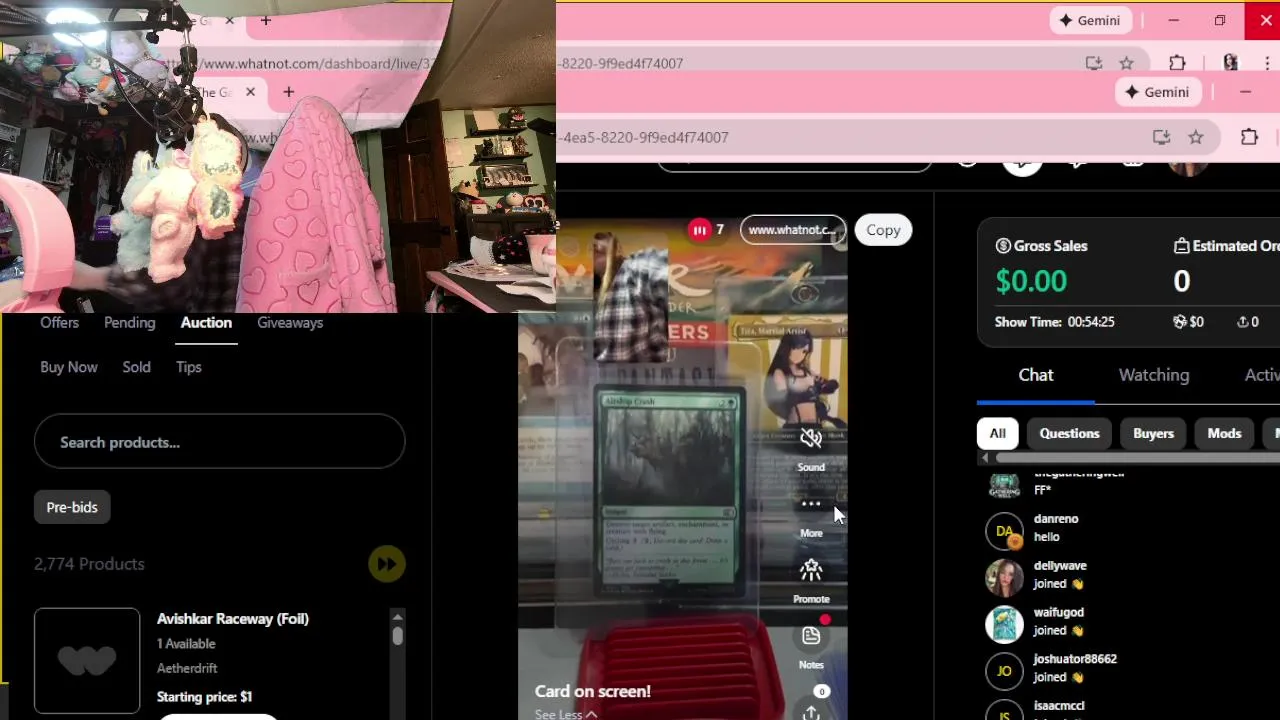
Task: Open the Tips tab
Action: click(189, 367)
